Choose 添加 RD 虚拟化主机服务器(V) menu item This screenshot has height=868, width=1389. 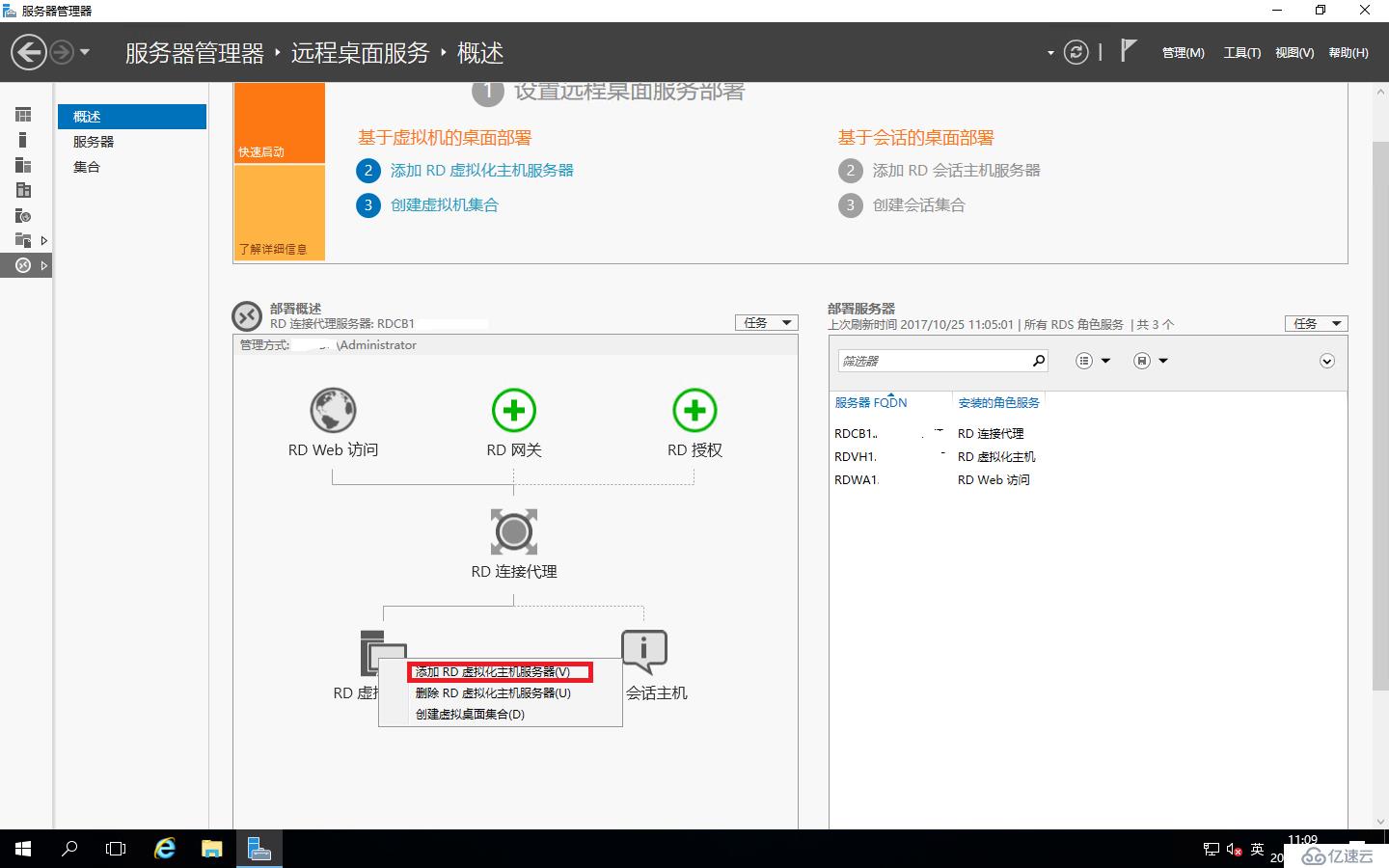coord(501,672)
